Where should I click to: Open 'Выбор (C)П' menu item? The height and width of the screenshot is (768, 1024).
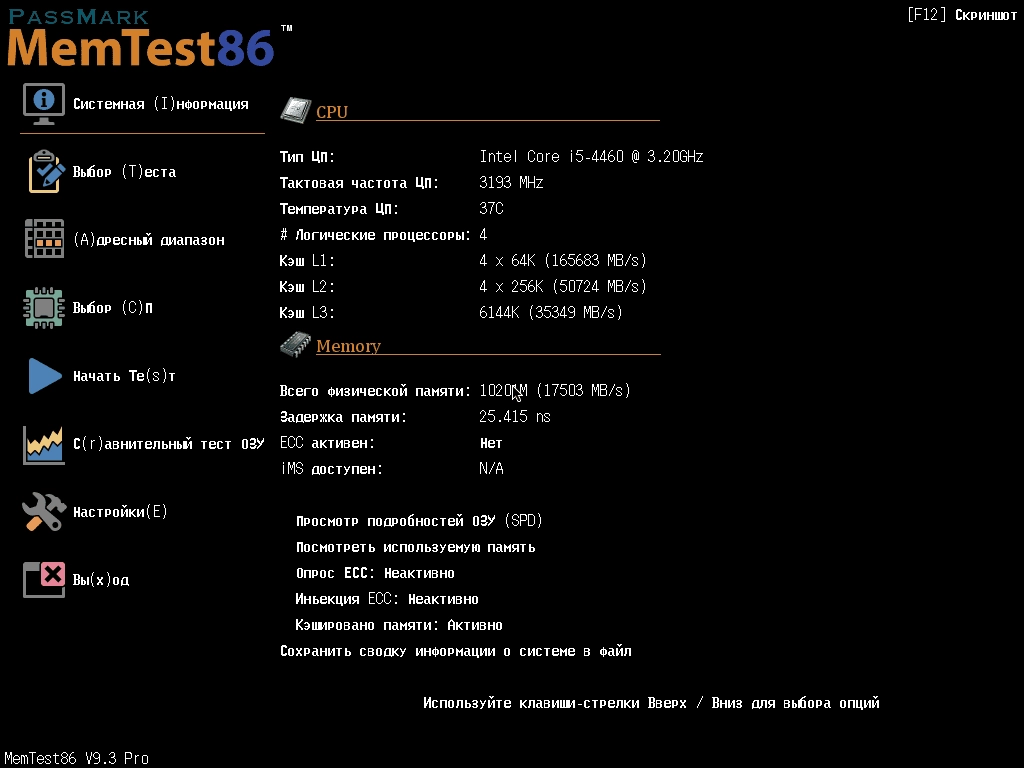[x=112, y=308]
